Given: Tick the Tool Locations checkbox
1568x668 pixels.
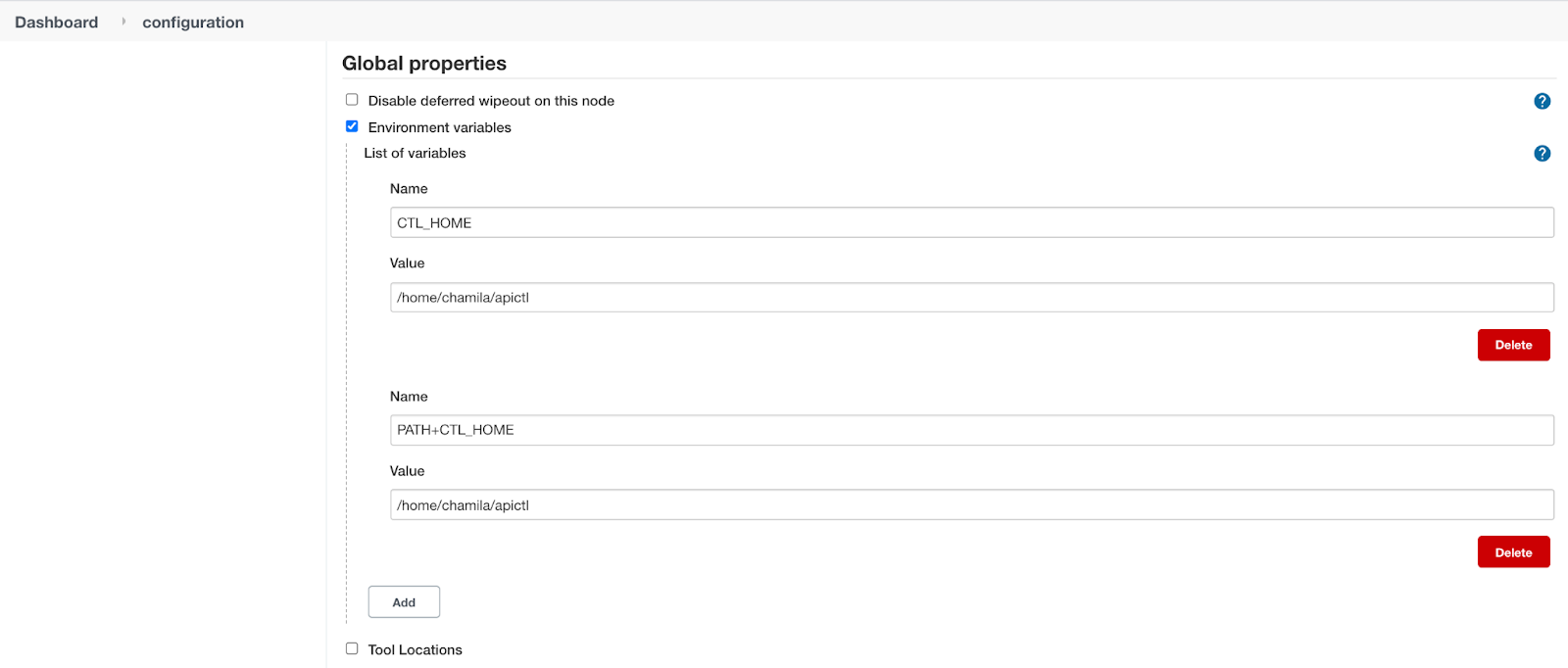Looking at the screenshot, I should [x=352, y=648].
